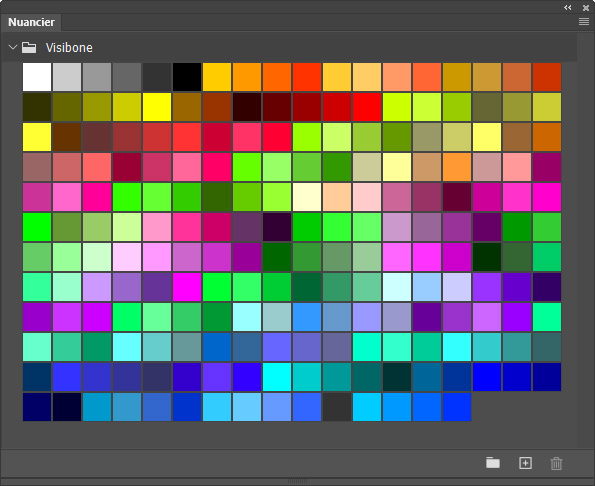Pick the pure green swatch starting sixth row
This screenshot has height=486, width=595.
pyautogui.click(x=37, y=227)
